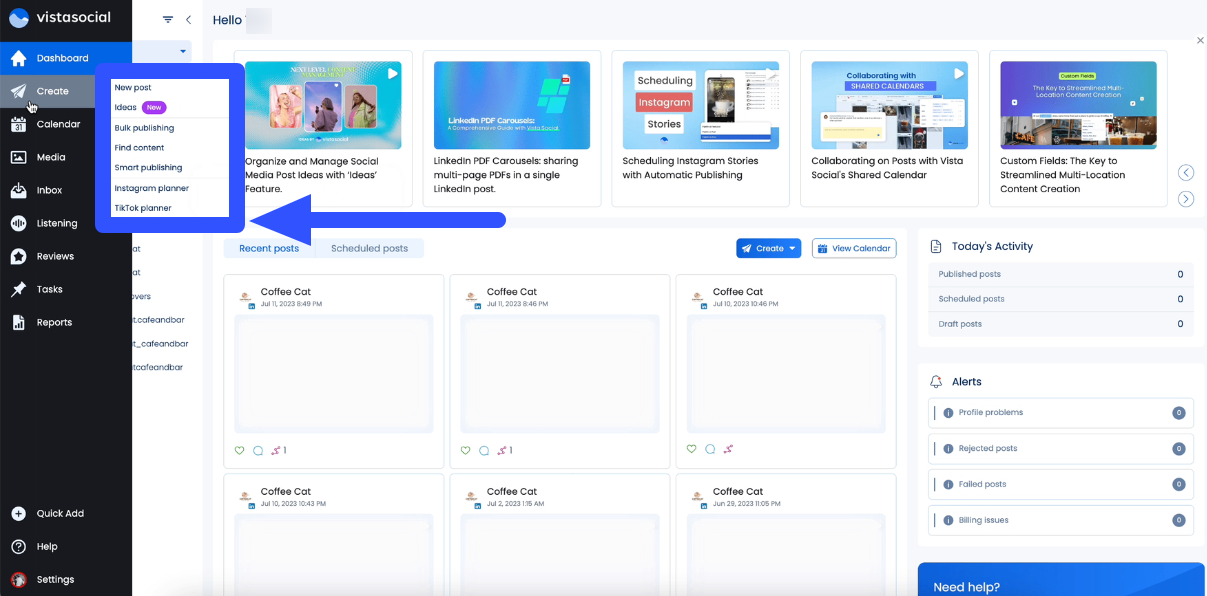
Task: Open the Inbox sidebar icon
Action: (18, 190)
